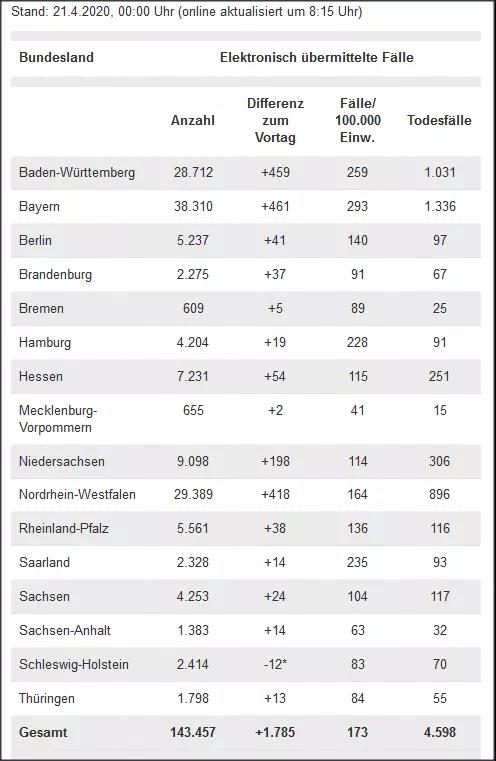Click the Thüringen row label
Image resolution: width=496 pixels, height=761 pixels.
click(x=47, y=698)
